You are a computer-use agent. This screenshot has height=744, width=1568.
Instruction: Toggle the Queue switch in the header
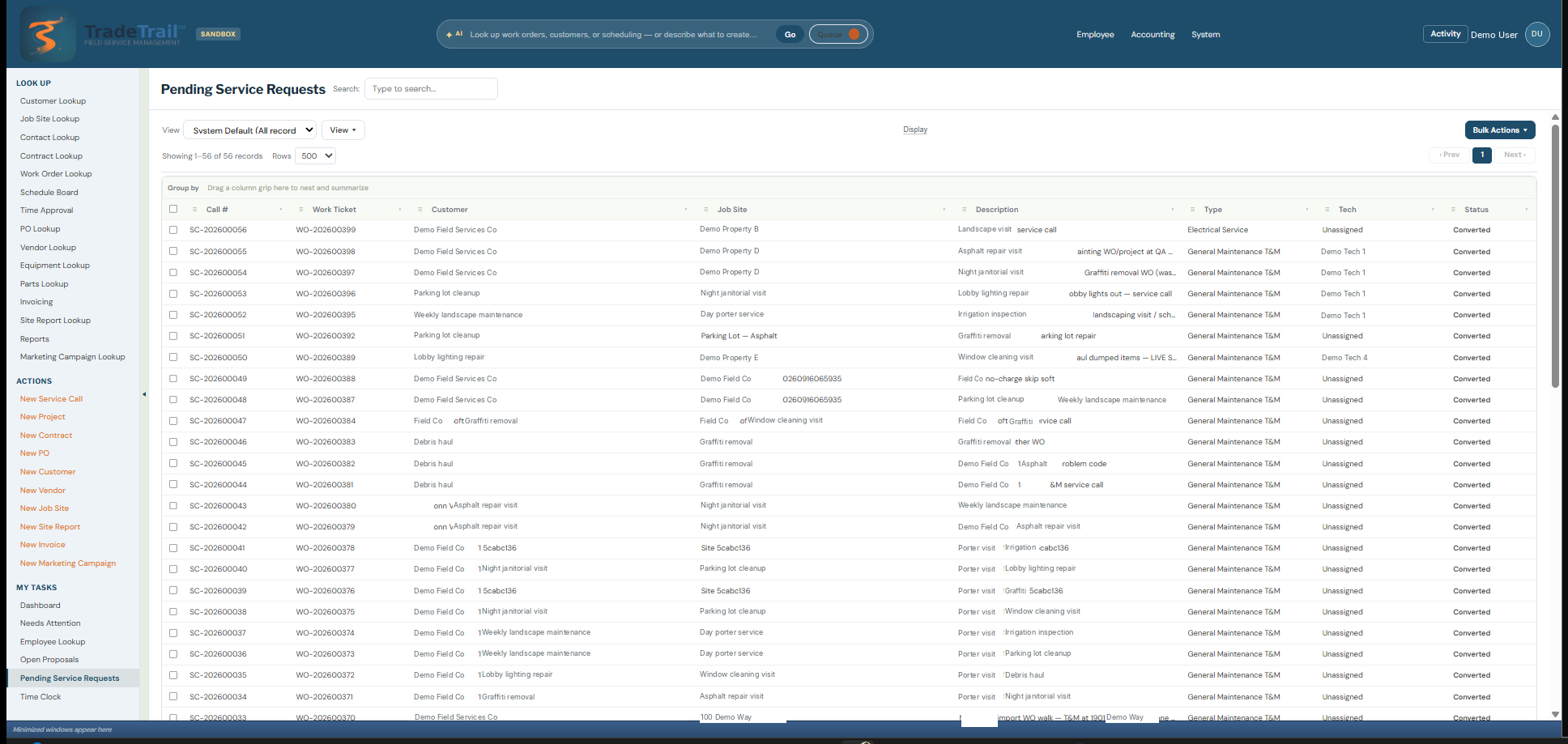pos(838,34)
